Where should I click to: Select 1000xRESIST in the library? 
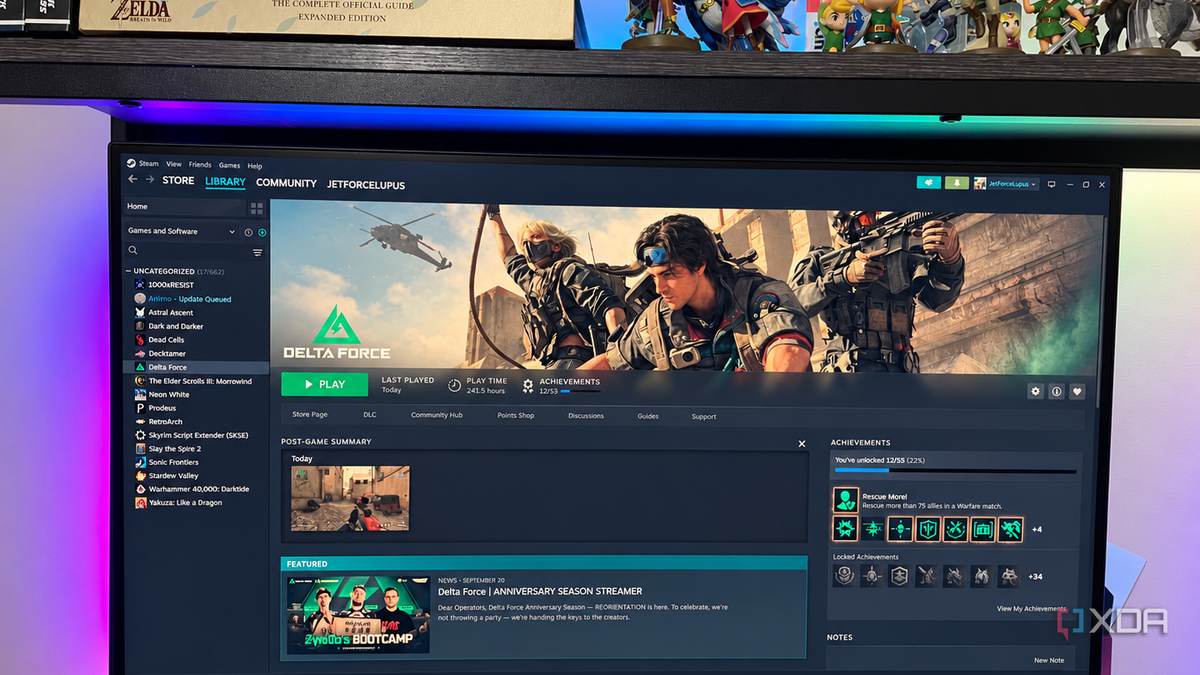[171, 285]
